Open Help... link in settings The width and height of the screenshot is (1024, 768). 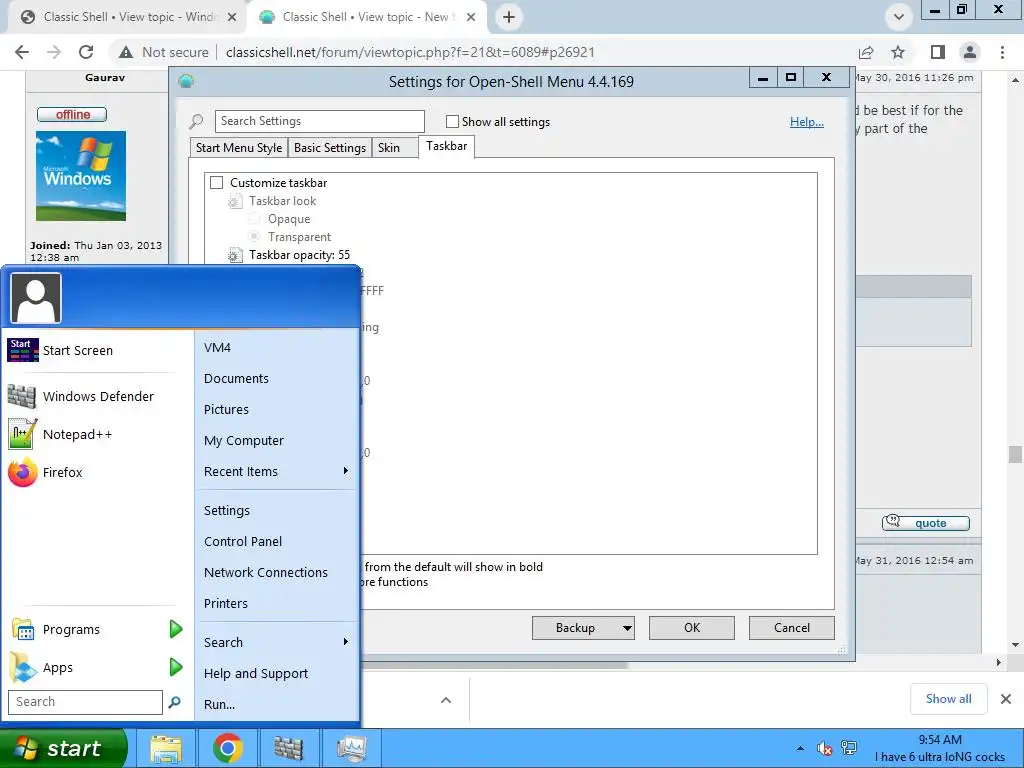tap(807, 122)
